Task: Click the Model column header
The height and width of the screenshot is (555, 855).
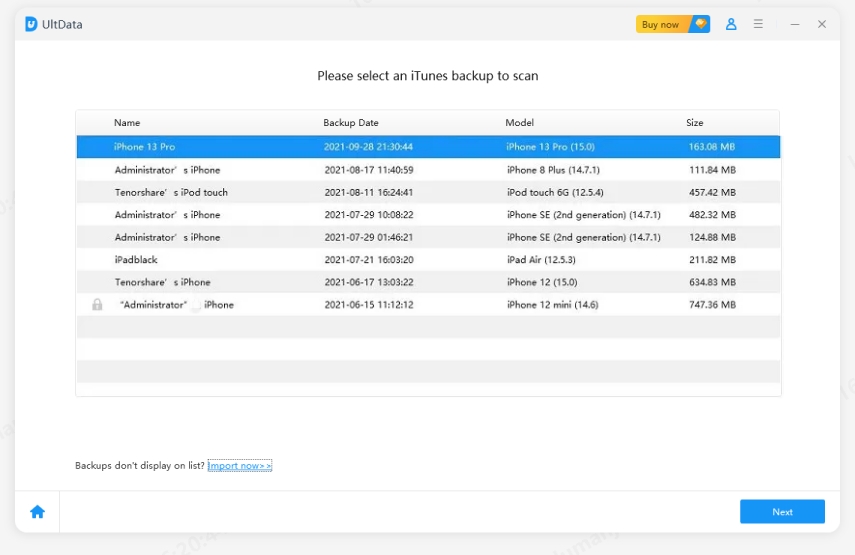Action: 519,123
